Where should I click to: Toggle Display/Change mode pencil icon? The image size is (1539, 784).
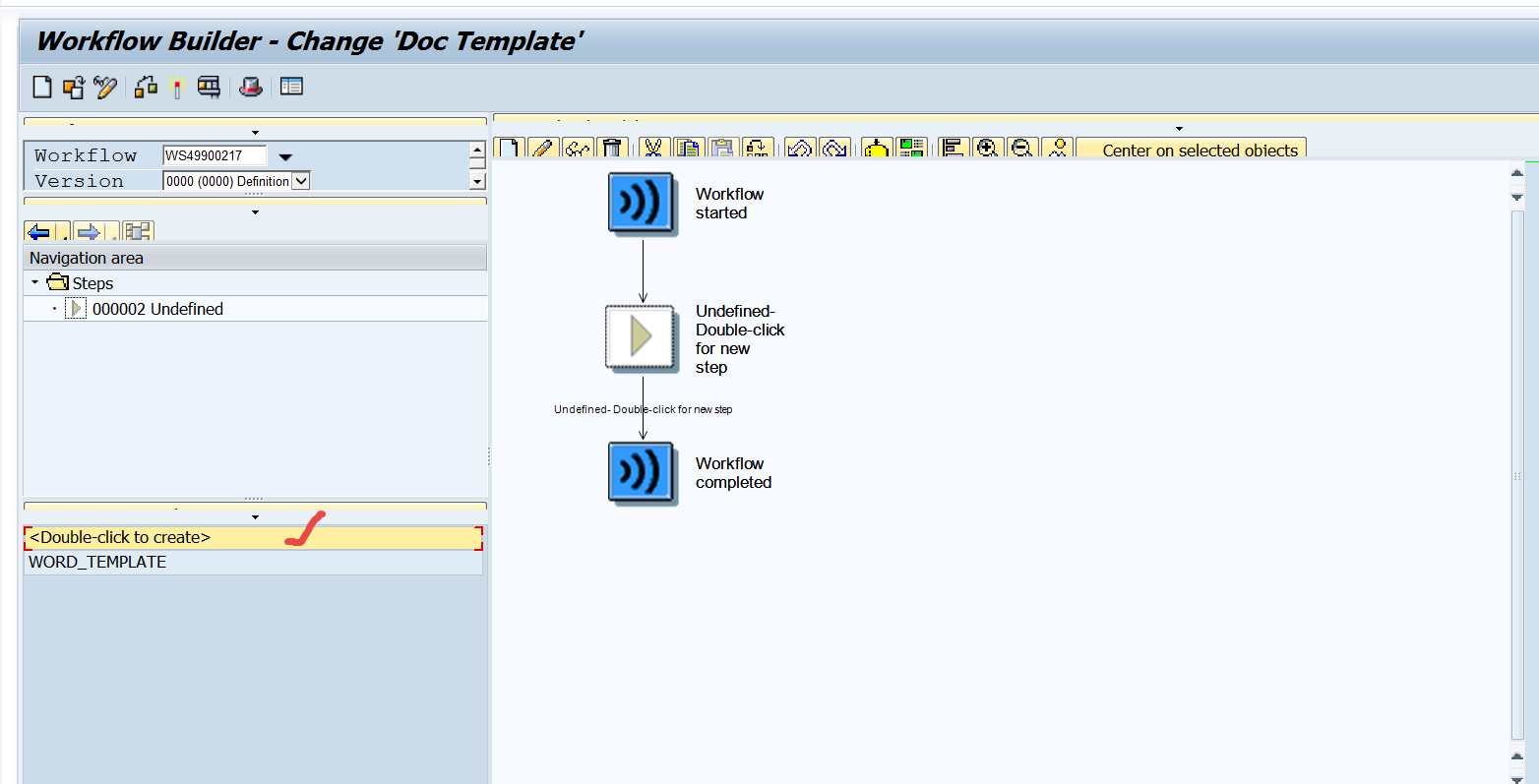point(105,88)
